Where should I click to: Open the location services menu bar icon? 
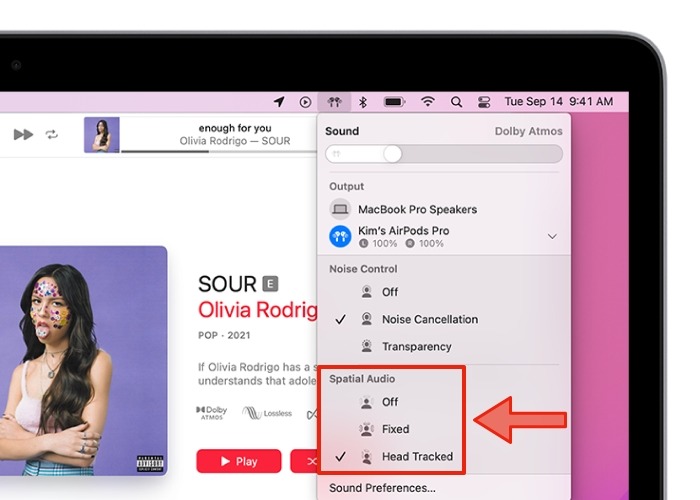[x=279, y=102]
